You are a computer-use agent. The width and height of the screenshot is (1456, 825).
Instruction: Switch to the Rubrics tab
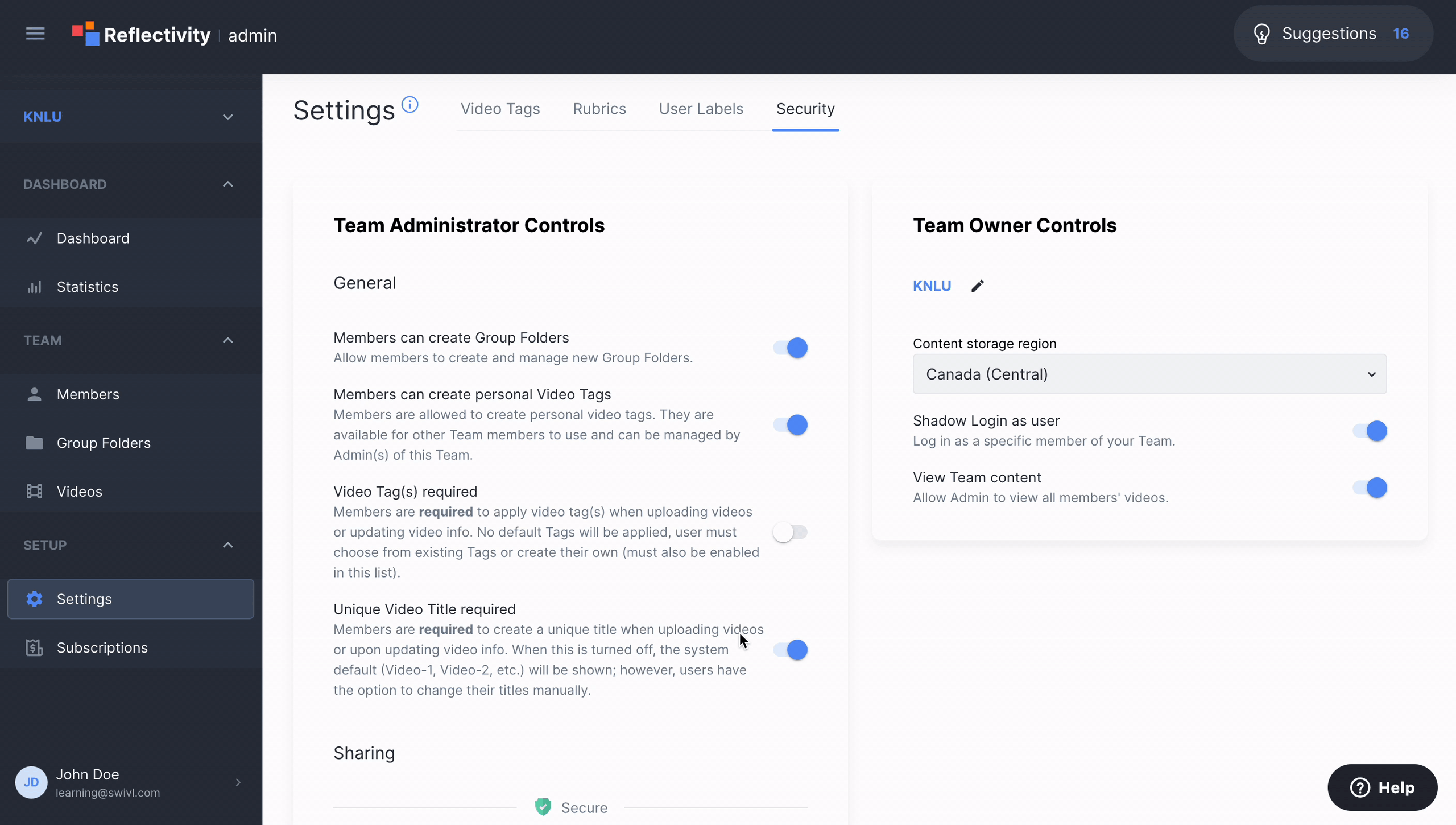[x=599, y=108]
